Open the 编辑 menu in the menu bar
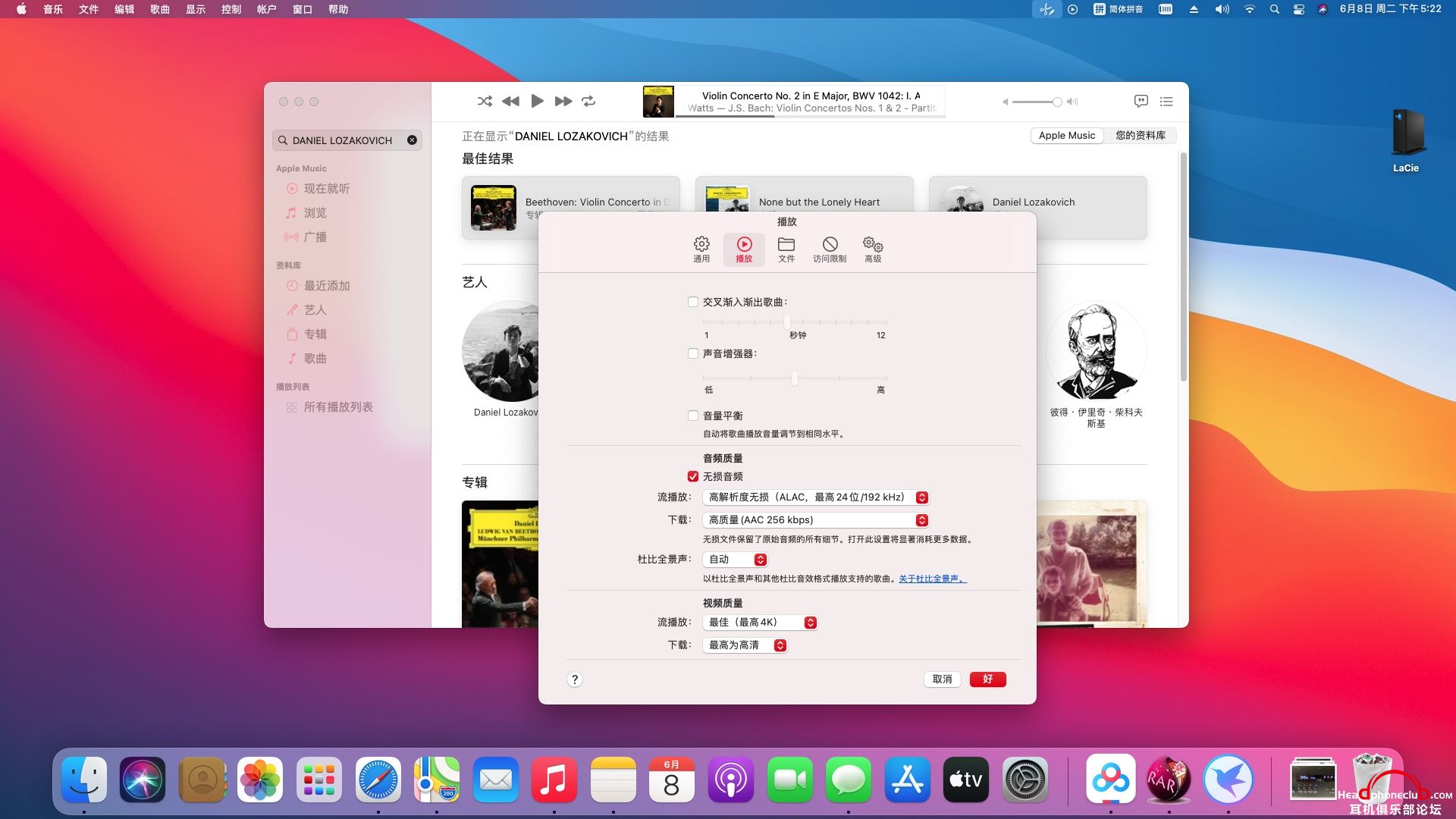The height and width of the screenshot is (819, 1456). (x=124, y=9)
